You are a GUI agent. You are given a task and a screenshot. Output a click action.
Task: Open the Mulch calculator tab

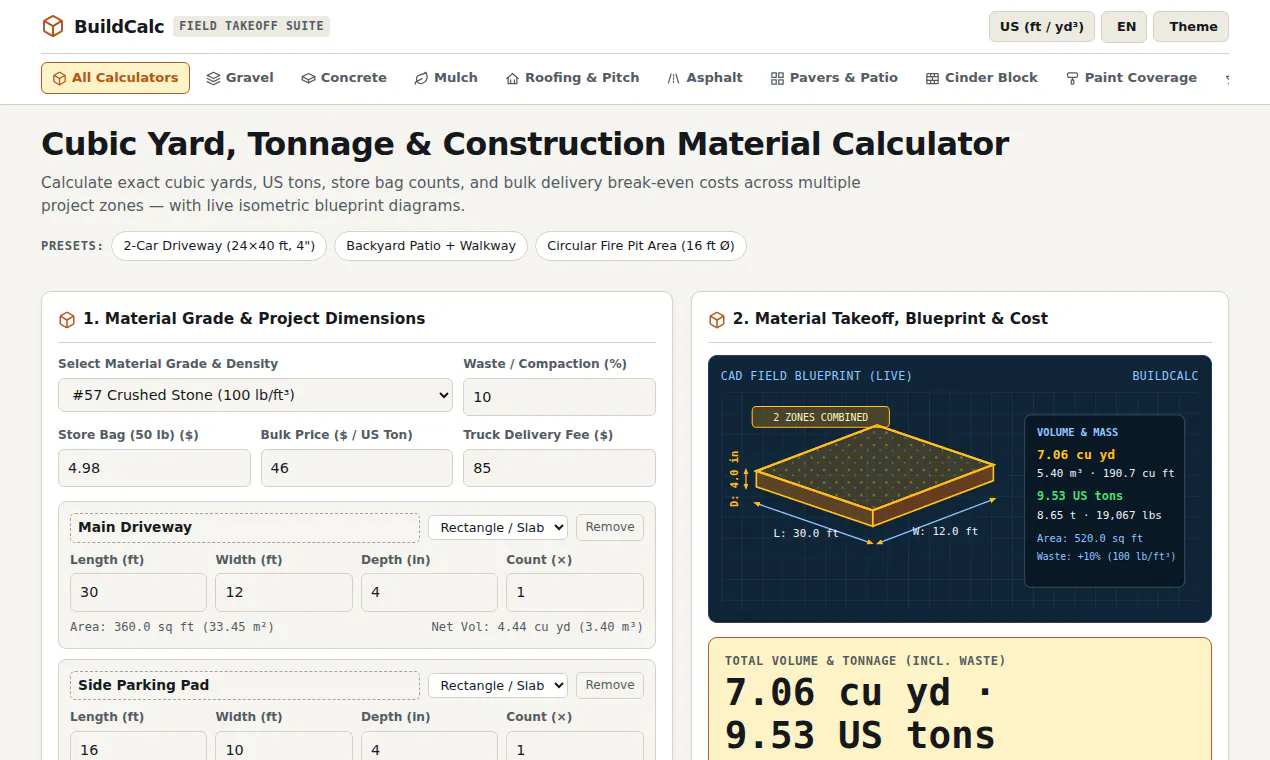[446, 78]
